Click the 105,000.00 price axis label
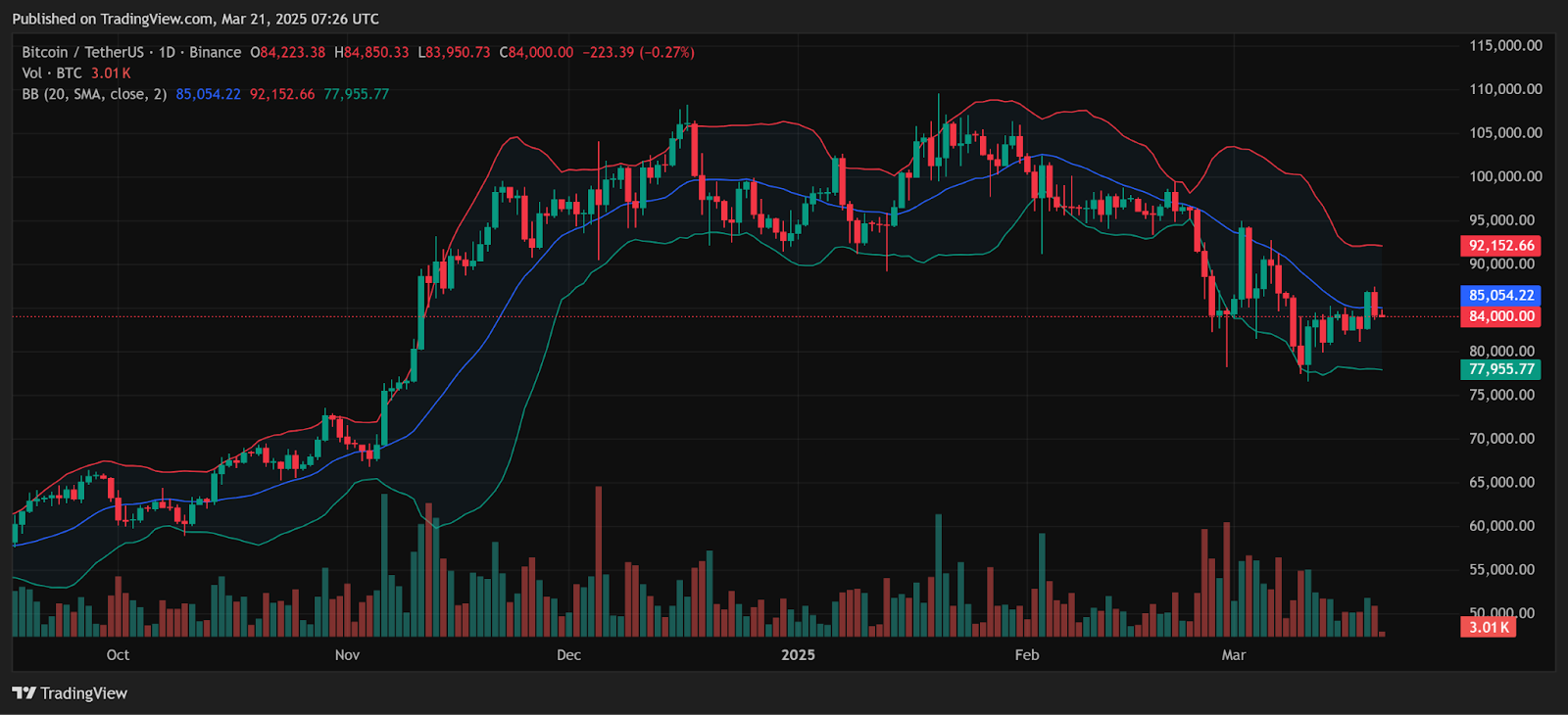The width and height of the screenshot is (1568, 715). pyautogui.click(x=1505, y=132)
